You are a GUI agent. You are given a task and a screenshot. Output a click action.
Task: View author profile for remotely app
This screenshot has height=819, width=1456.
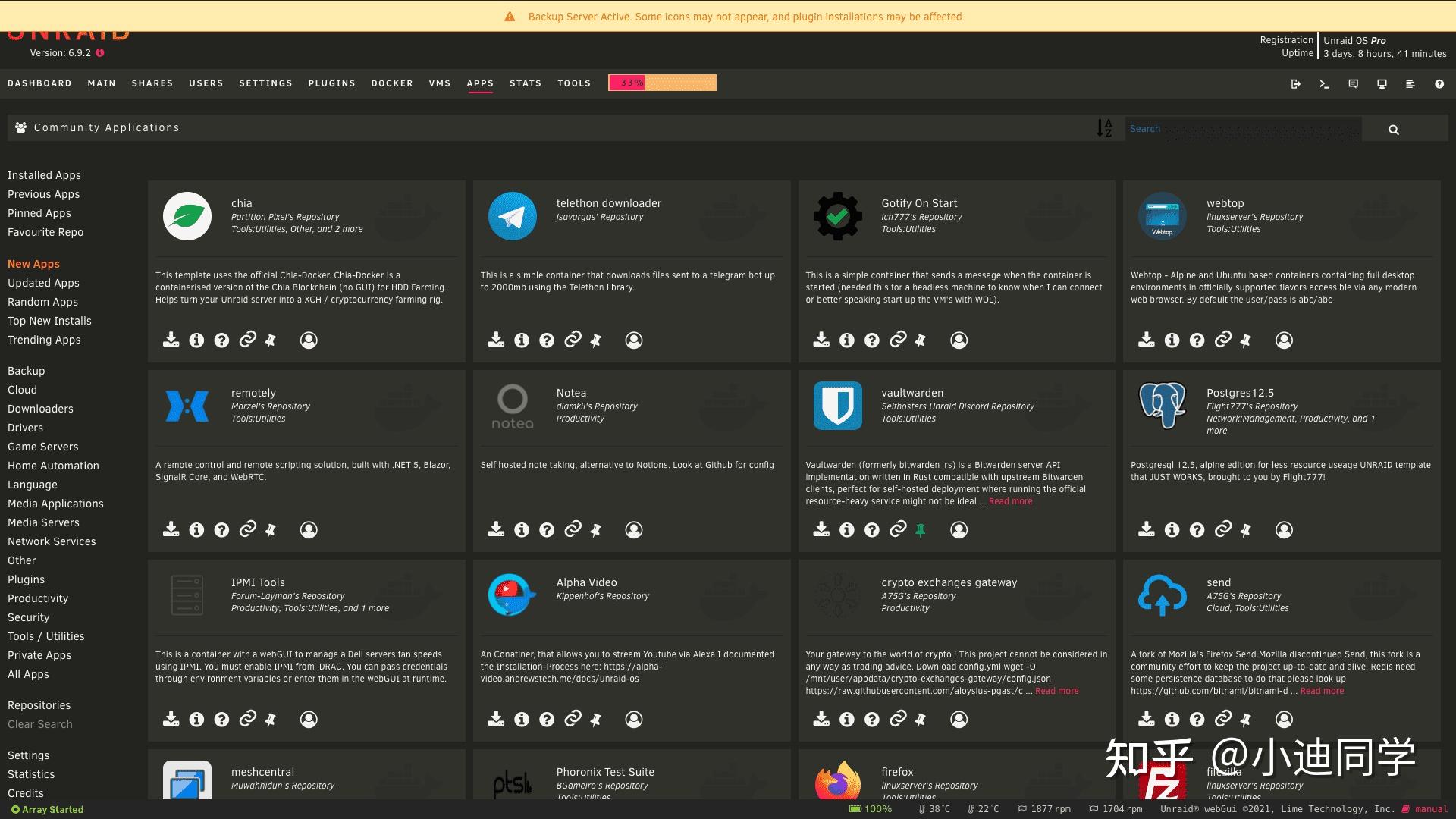pyautogui.click(x=309, y=529)
